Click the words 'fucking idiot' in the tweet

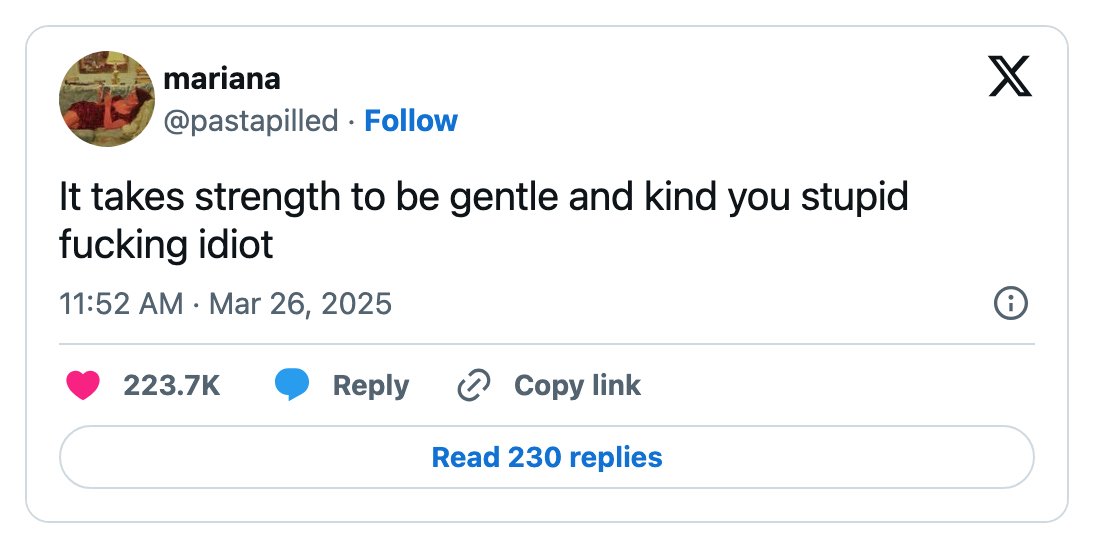[x=166, y=244]
